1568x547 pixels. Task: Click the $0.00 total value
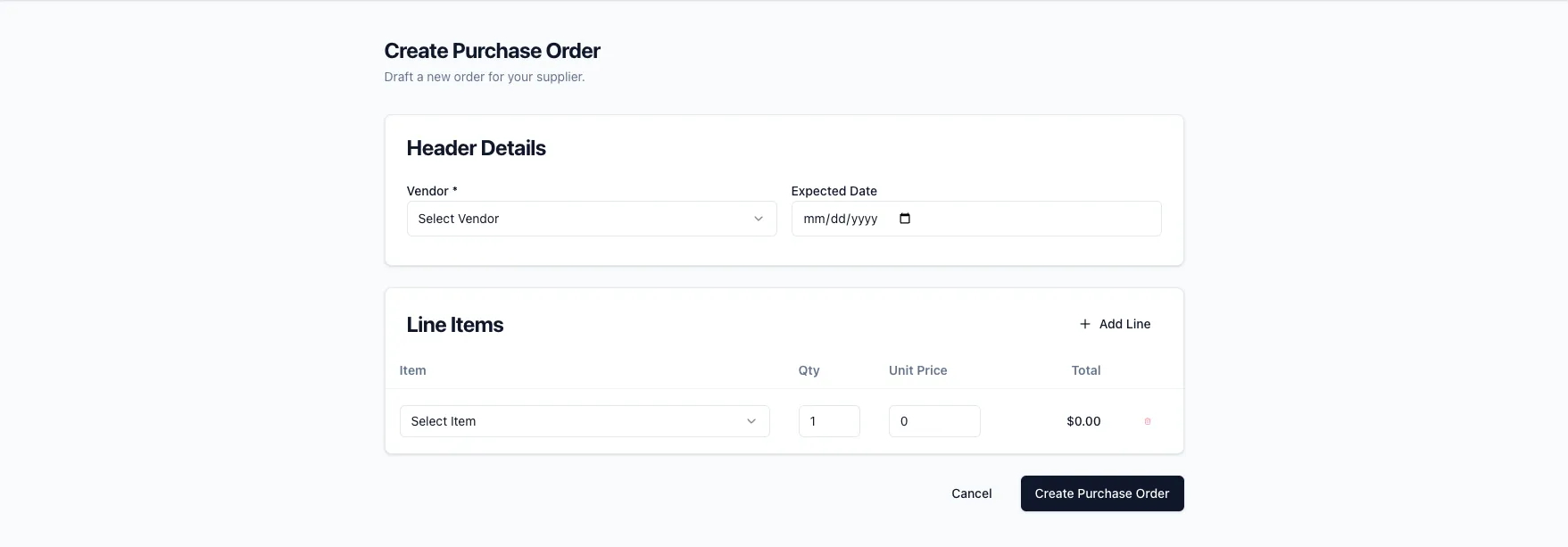1083,420
